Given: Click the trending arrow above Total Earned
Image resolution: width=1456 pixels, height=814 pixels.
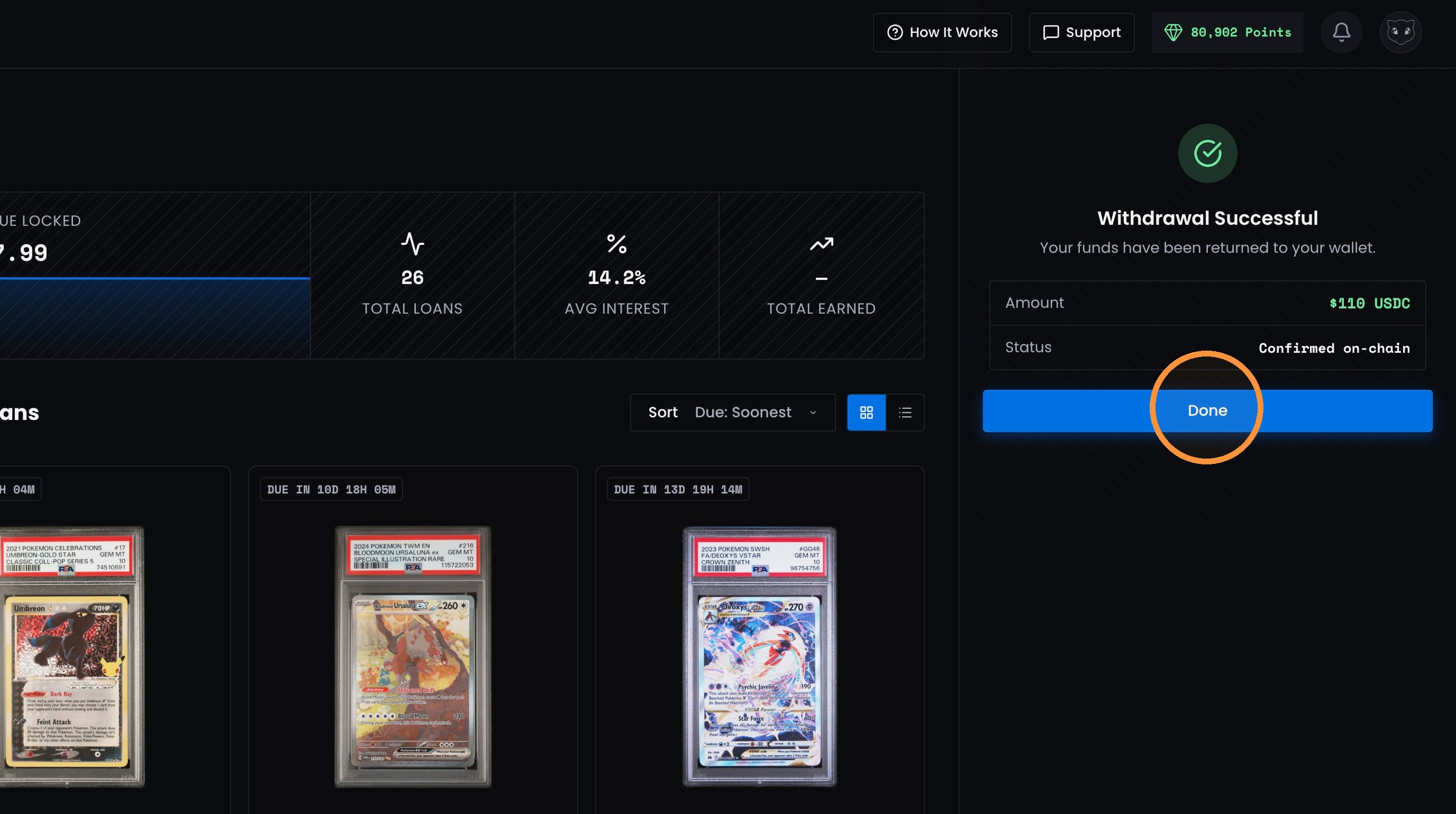Looking at the screenshot, I should coord(821,243).
